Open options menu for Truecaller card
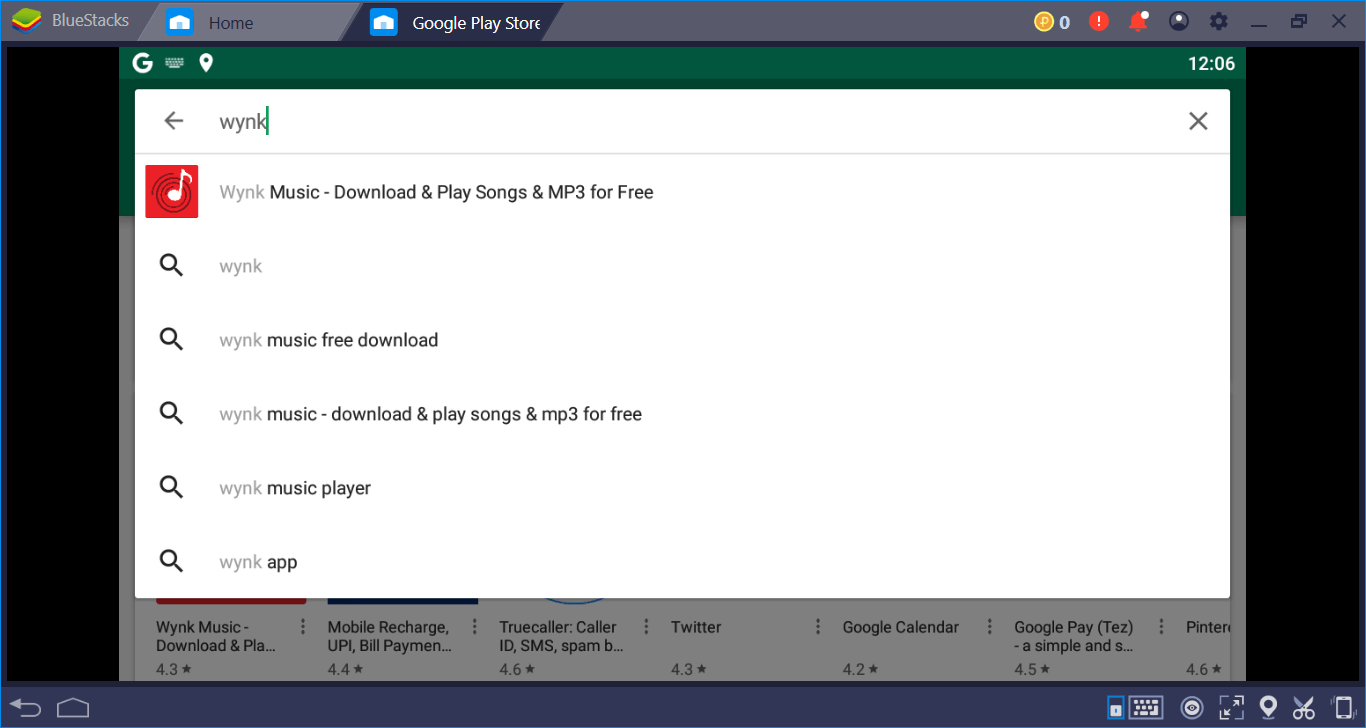This screenshot has height=728, width=1366. (x=646, y=627)
